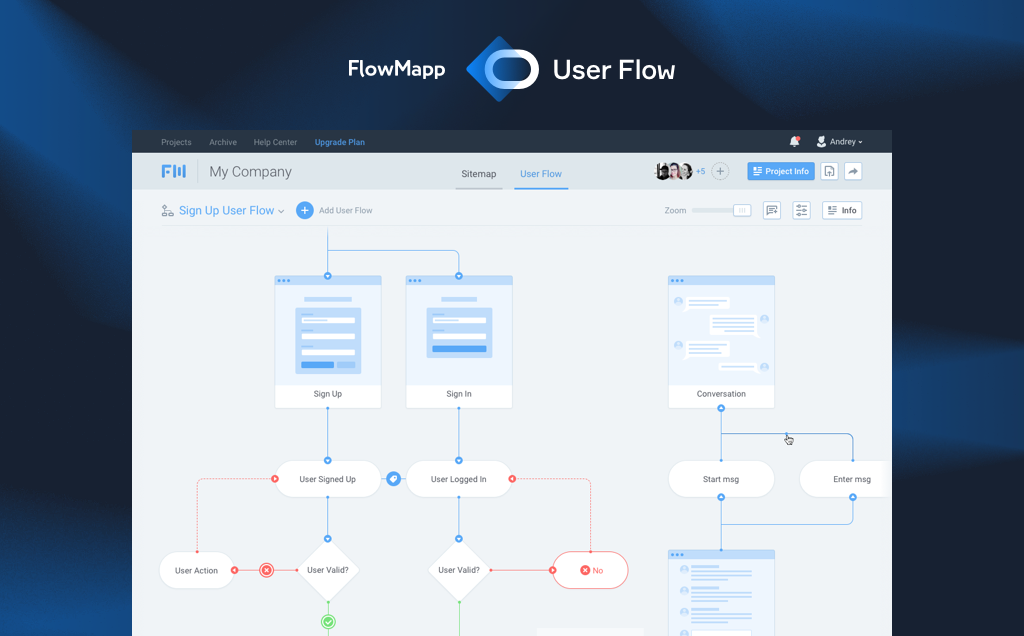Open the add comment tool in the toolbar
Screen dimensions: 1024x636
(x=771, y=210)
